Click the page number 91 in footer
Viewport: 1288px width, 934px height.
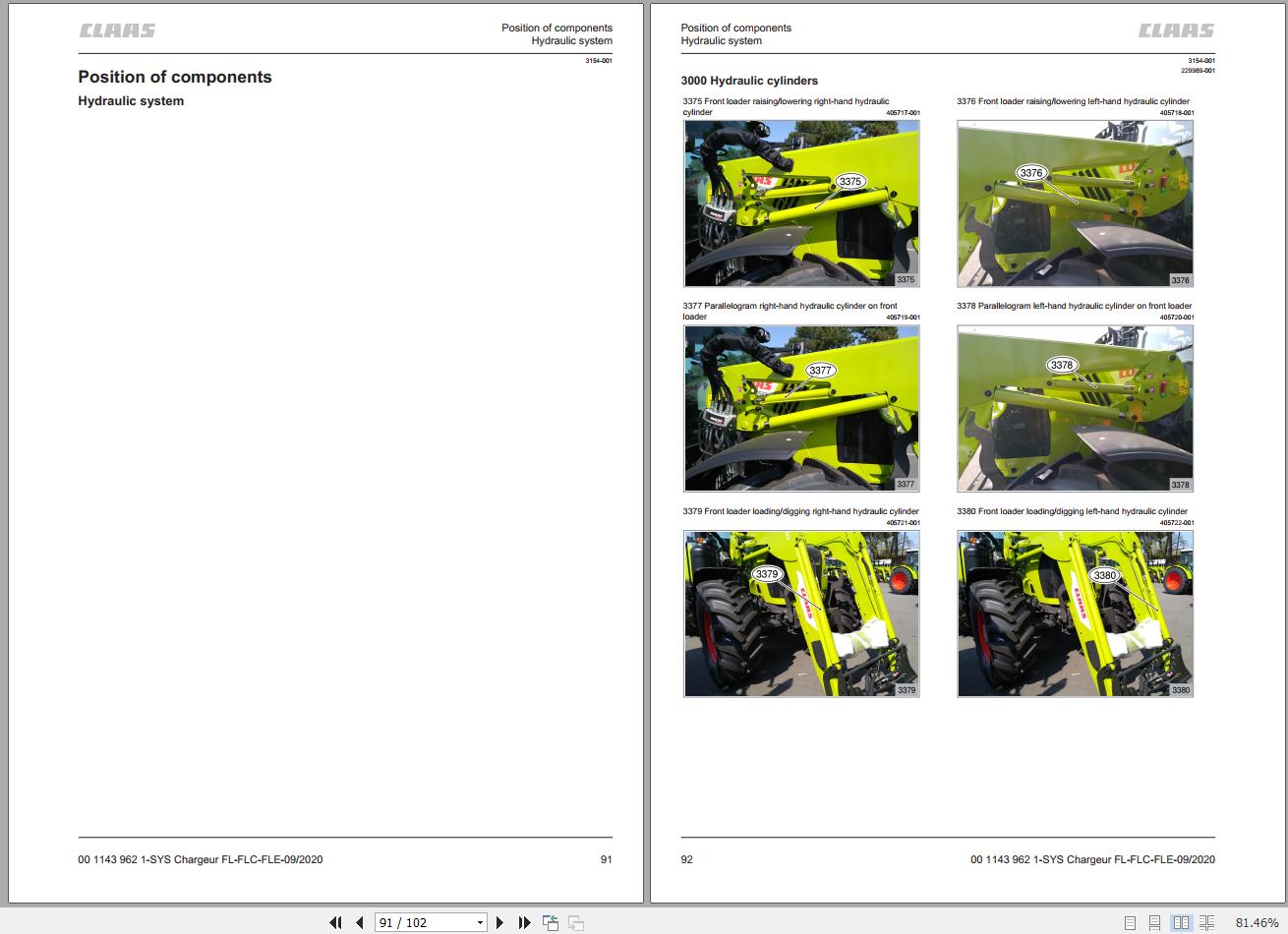tap(606, 859)
